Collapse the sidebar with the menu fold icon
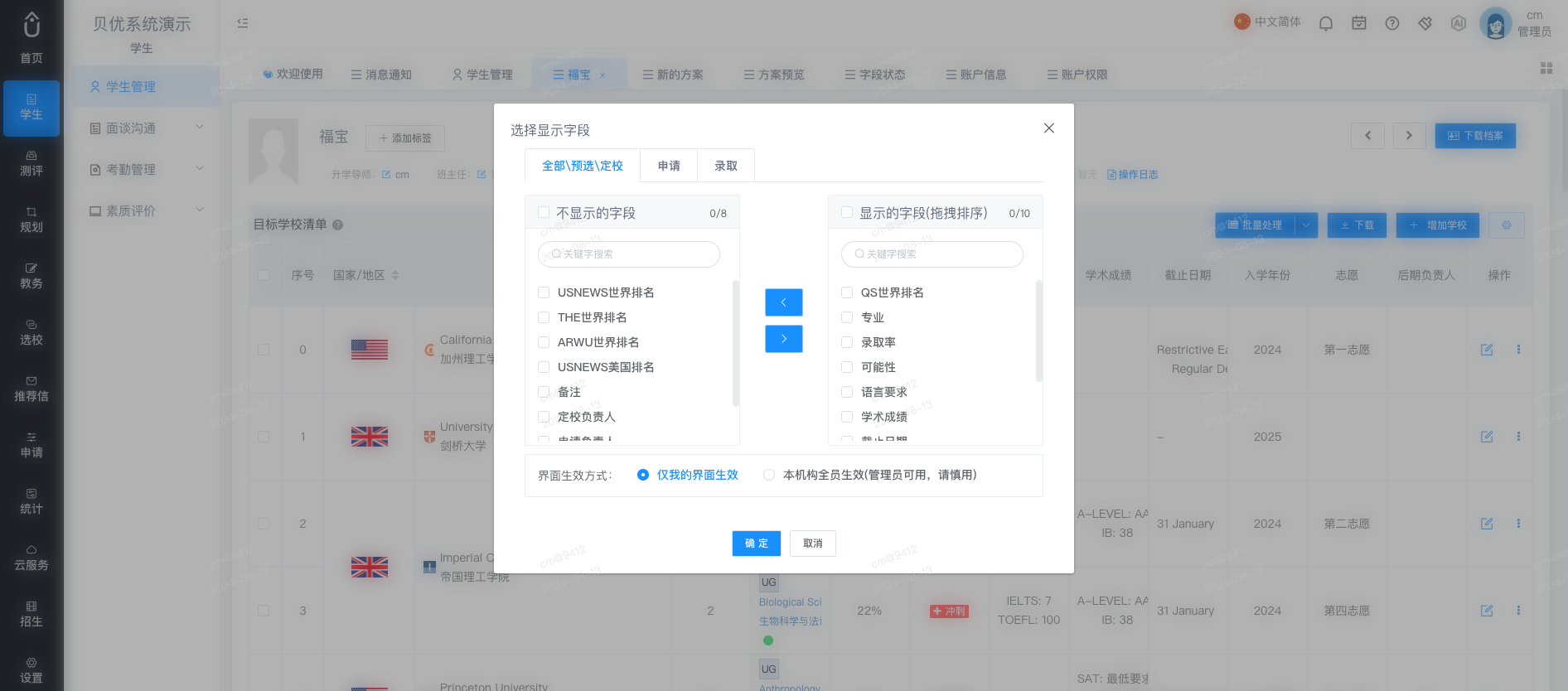 [243, 23]
